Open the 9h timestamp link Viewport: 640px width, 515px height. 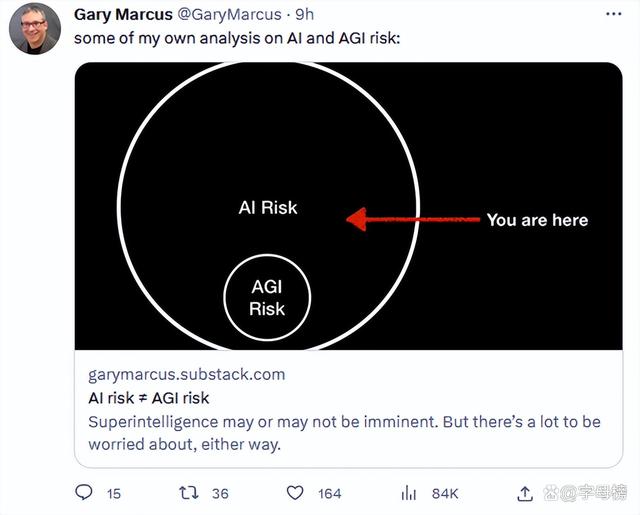pyautogui.click(x=304, y=15)
